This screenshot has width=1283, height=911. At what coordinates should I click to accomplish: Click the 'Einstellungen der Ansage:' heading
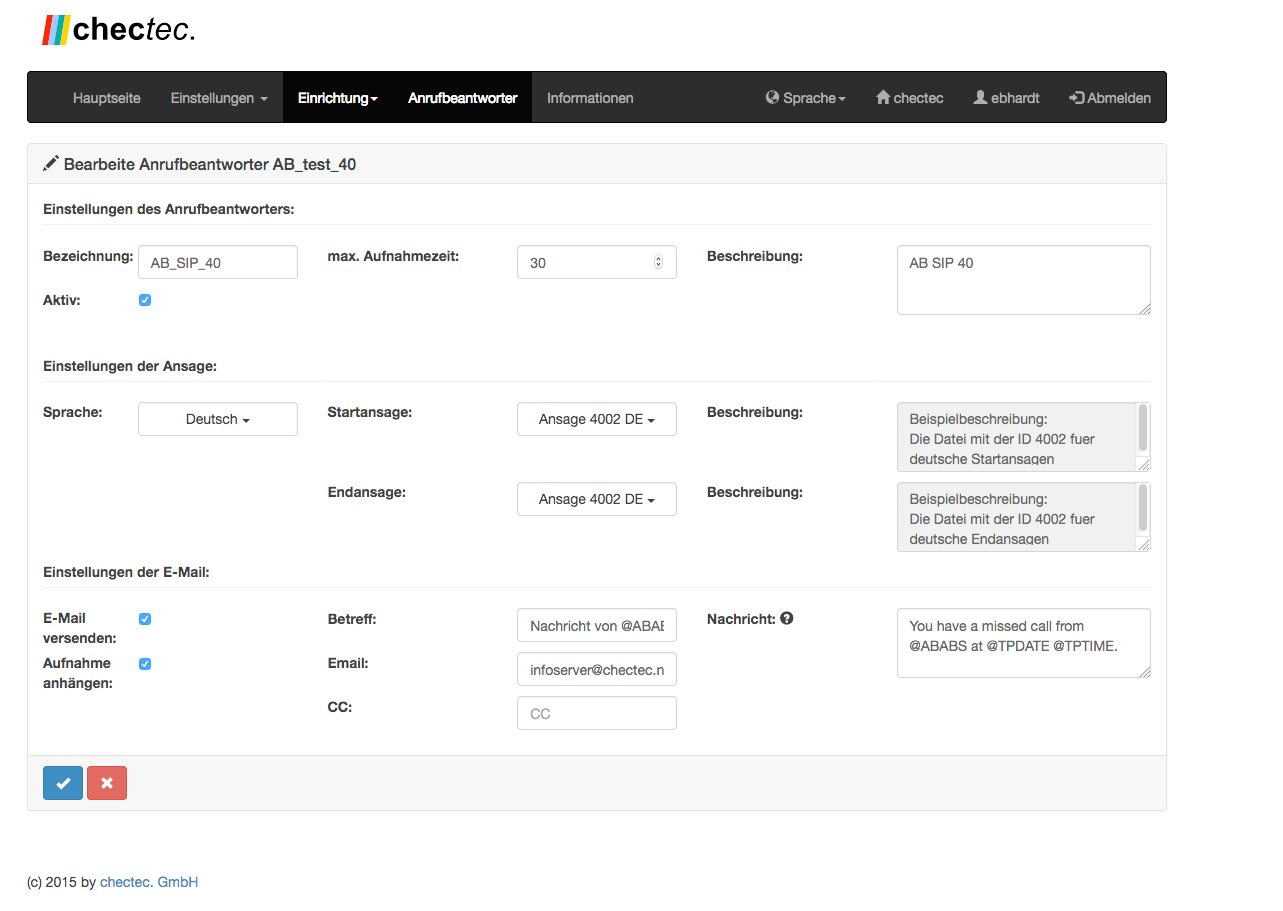[130, 366]
